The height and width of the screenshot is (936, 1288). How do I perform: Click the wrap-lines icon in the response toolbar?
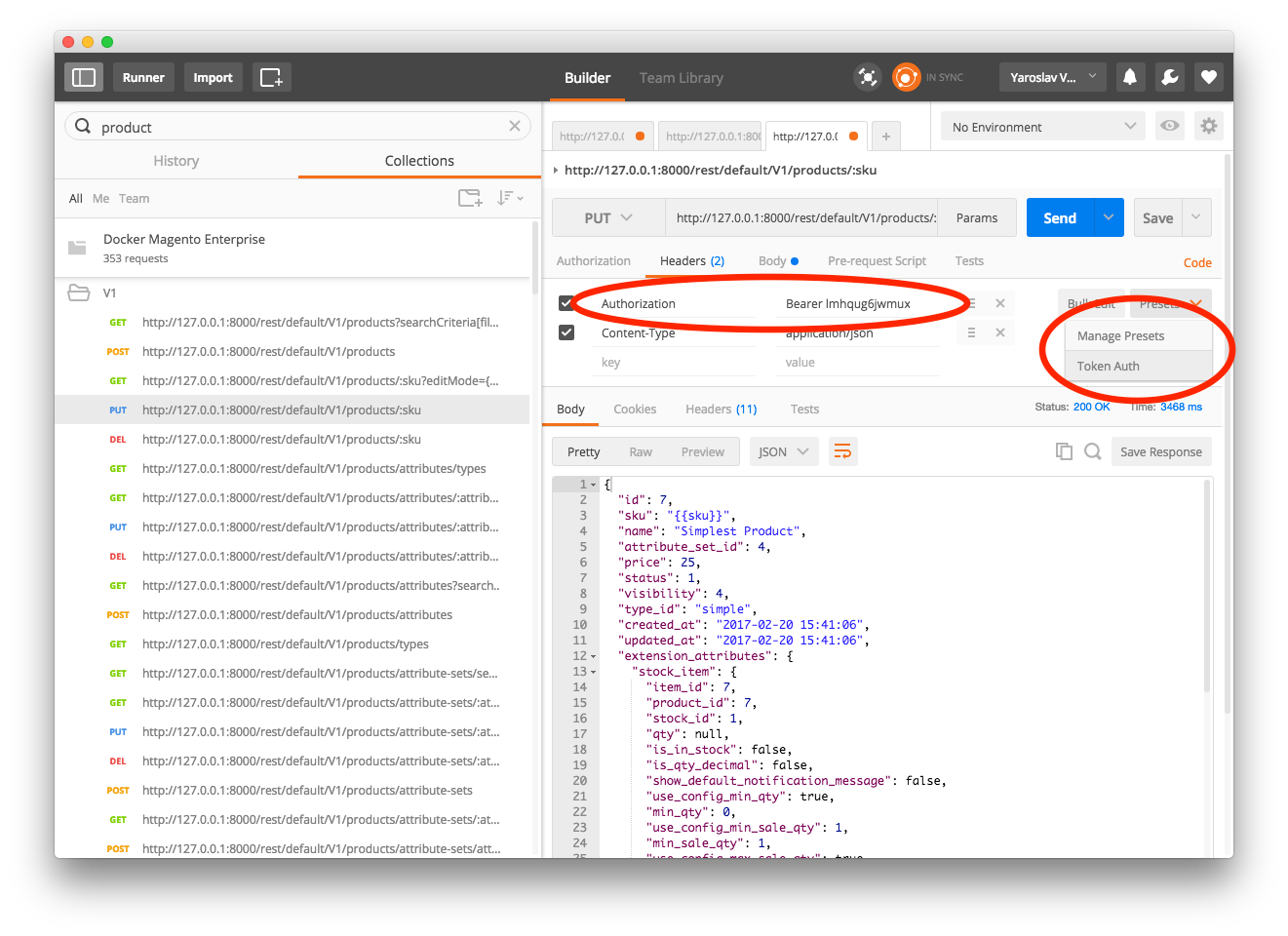point(842,450)
